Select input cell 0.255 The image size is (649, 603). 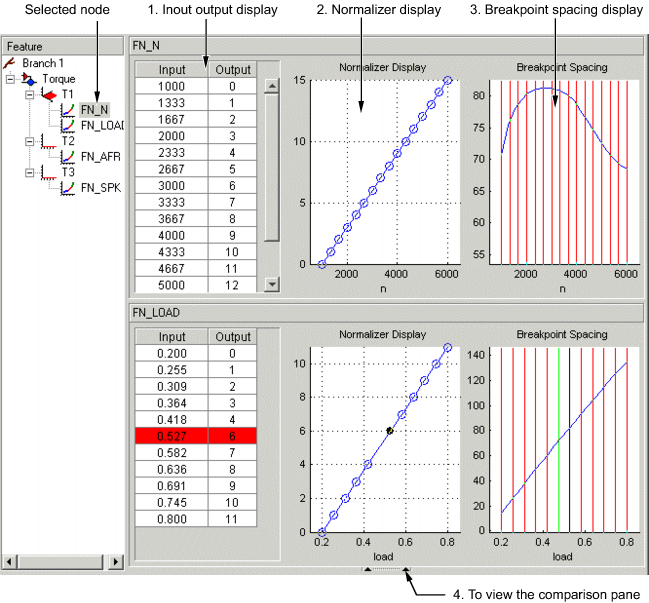(x=171, y=370)
